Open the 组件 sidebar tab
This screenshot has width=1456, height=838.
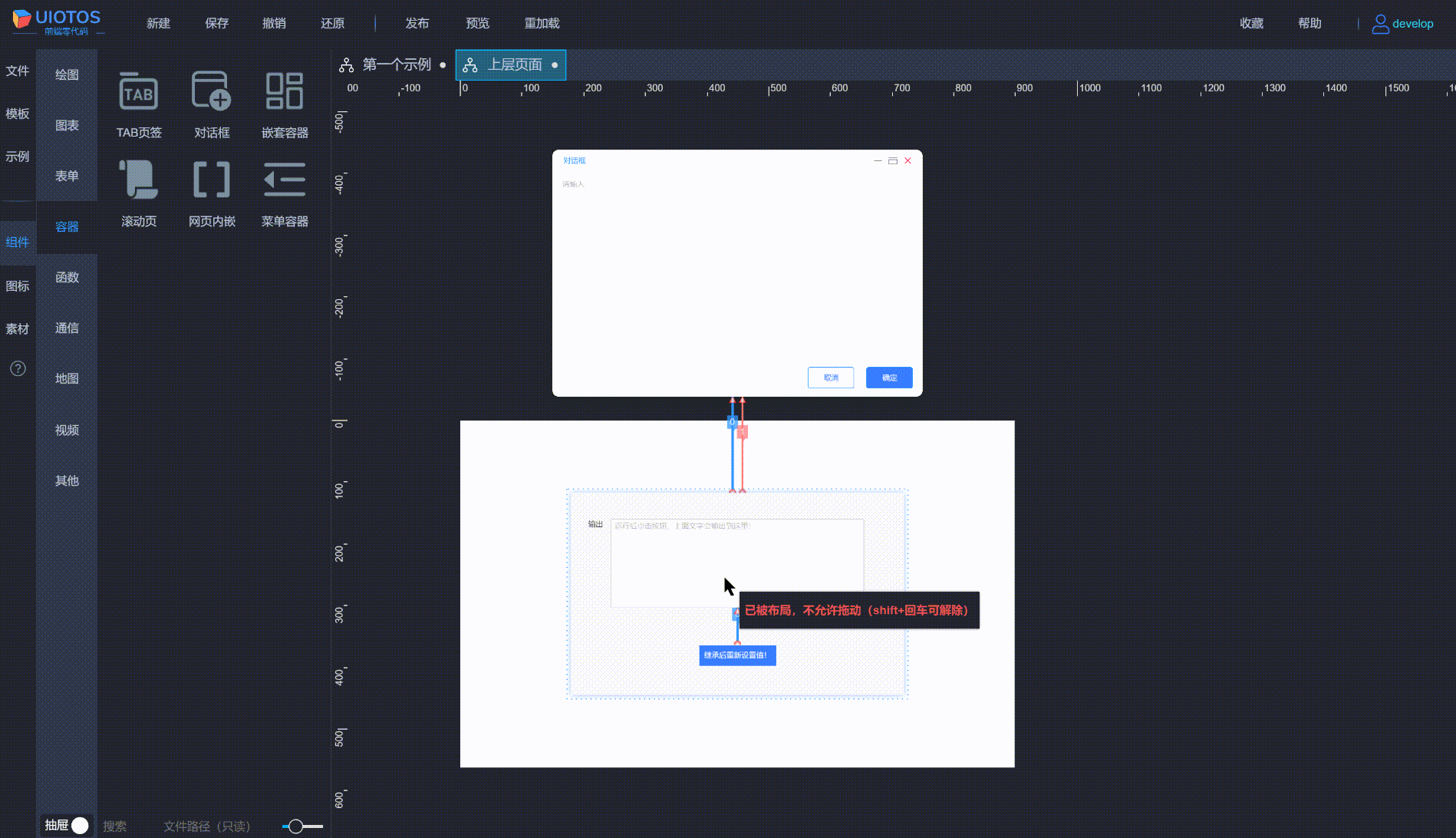[x=18, y=242]
